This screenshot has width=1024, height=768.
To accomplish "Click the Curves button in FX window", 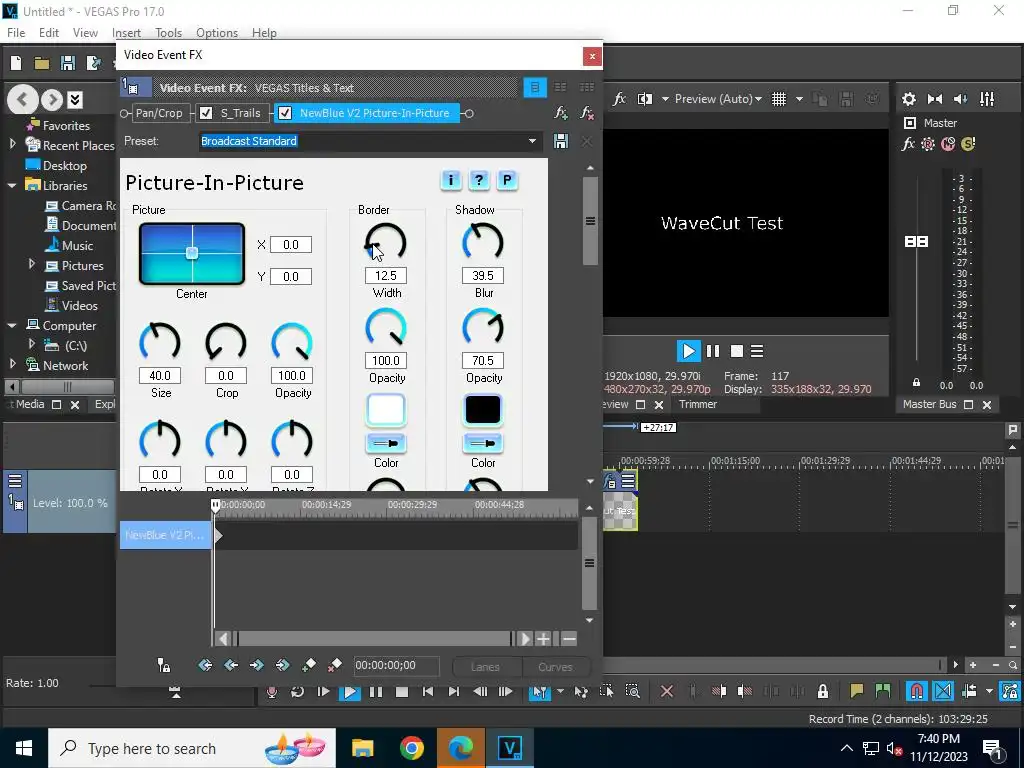I will [555, 667].
